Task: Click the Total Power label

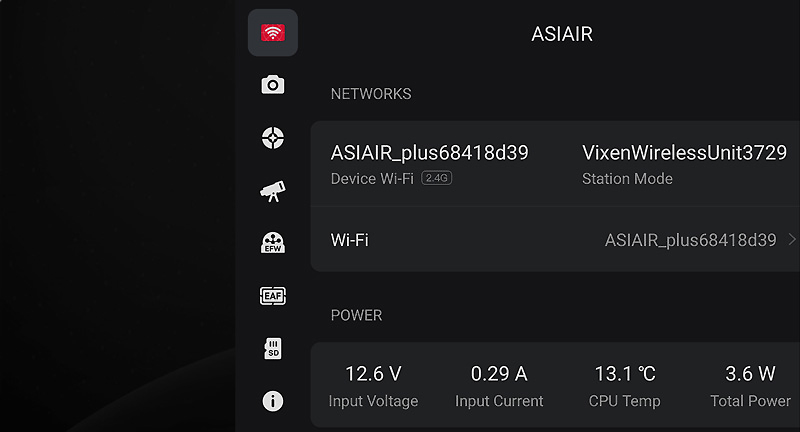Action: [x=750, y=401]
